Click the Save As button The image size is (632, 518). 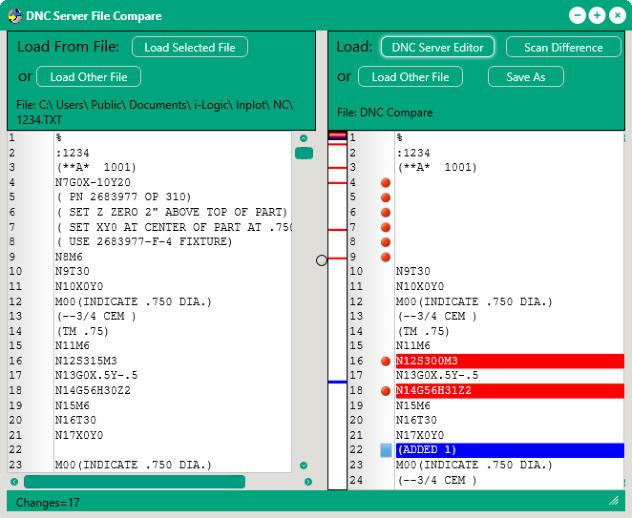(x=525, y=77)
